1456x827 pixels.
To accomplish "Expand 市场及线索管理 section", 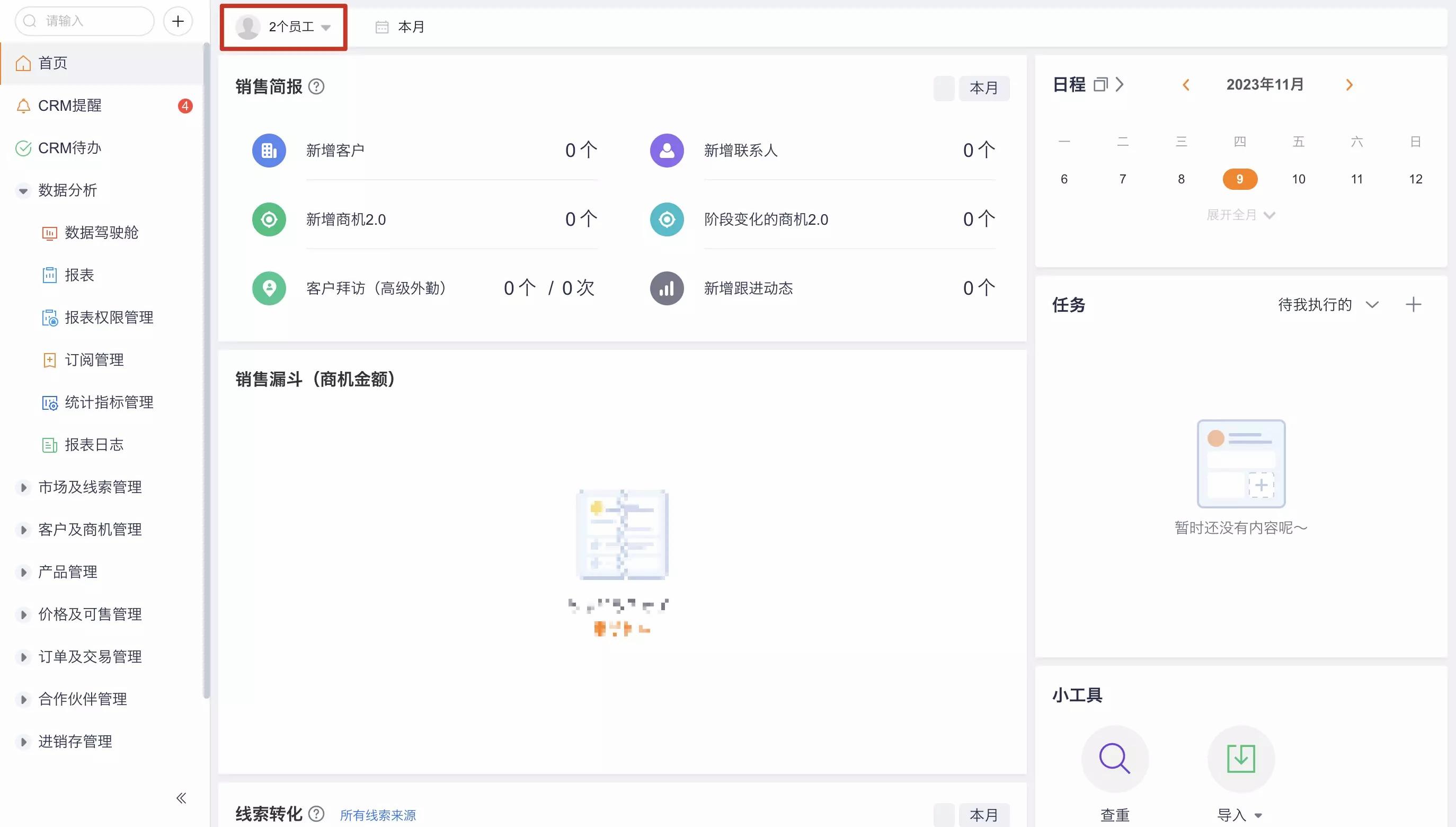I will (23, 487).
